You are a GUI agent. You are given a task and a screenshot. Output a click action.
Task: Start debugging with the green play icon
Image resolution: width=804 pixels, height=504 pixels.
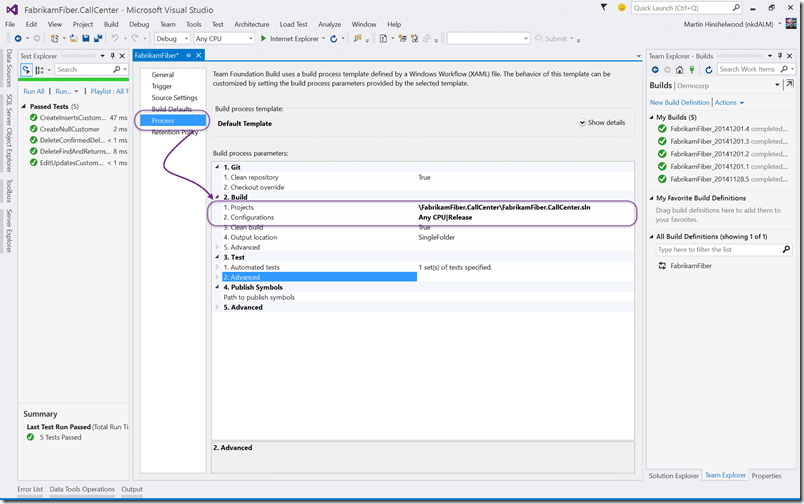(263, 38)
